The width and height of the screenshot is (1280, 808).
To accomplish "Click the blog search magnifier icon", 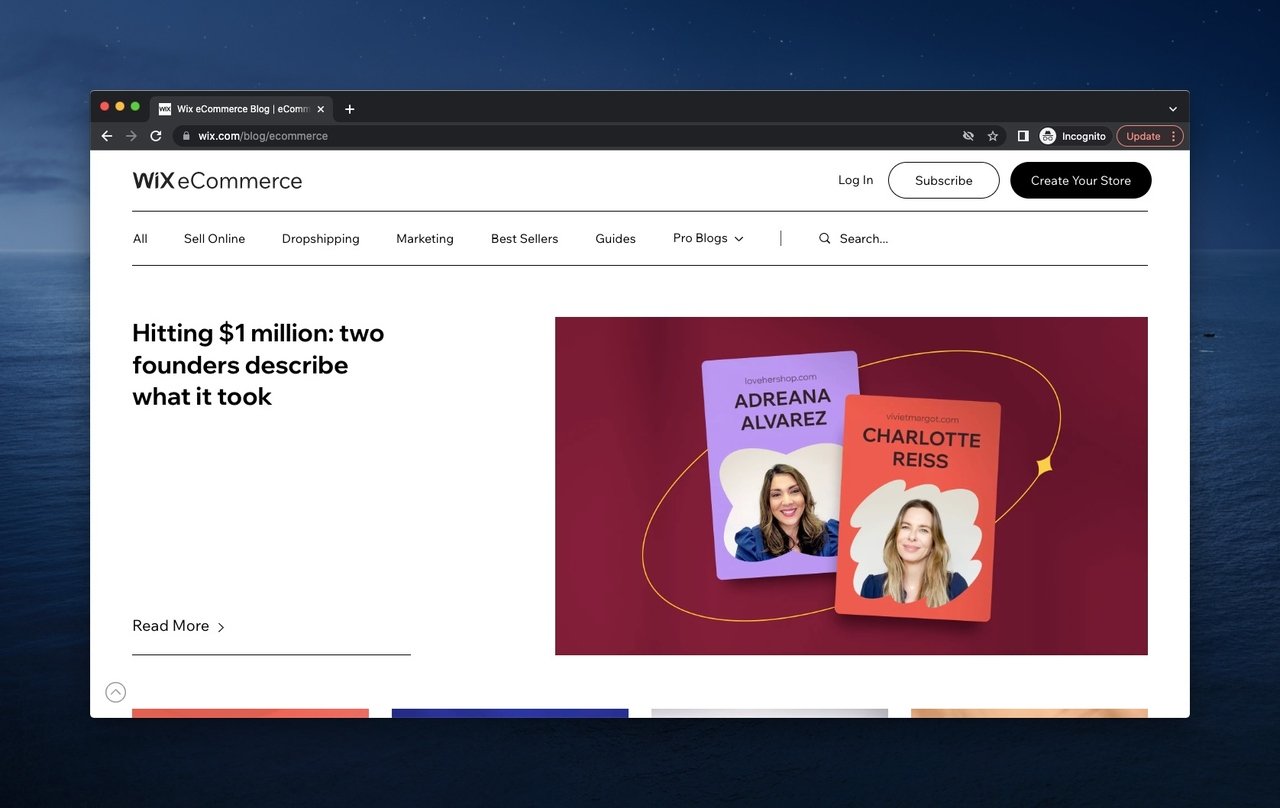I will 825,239.
